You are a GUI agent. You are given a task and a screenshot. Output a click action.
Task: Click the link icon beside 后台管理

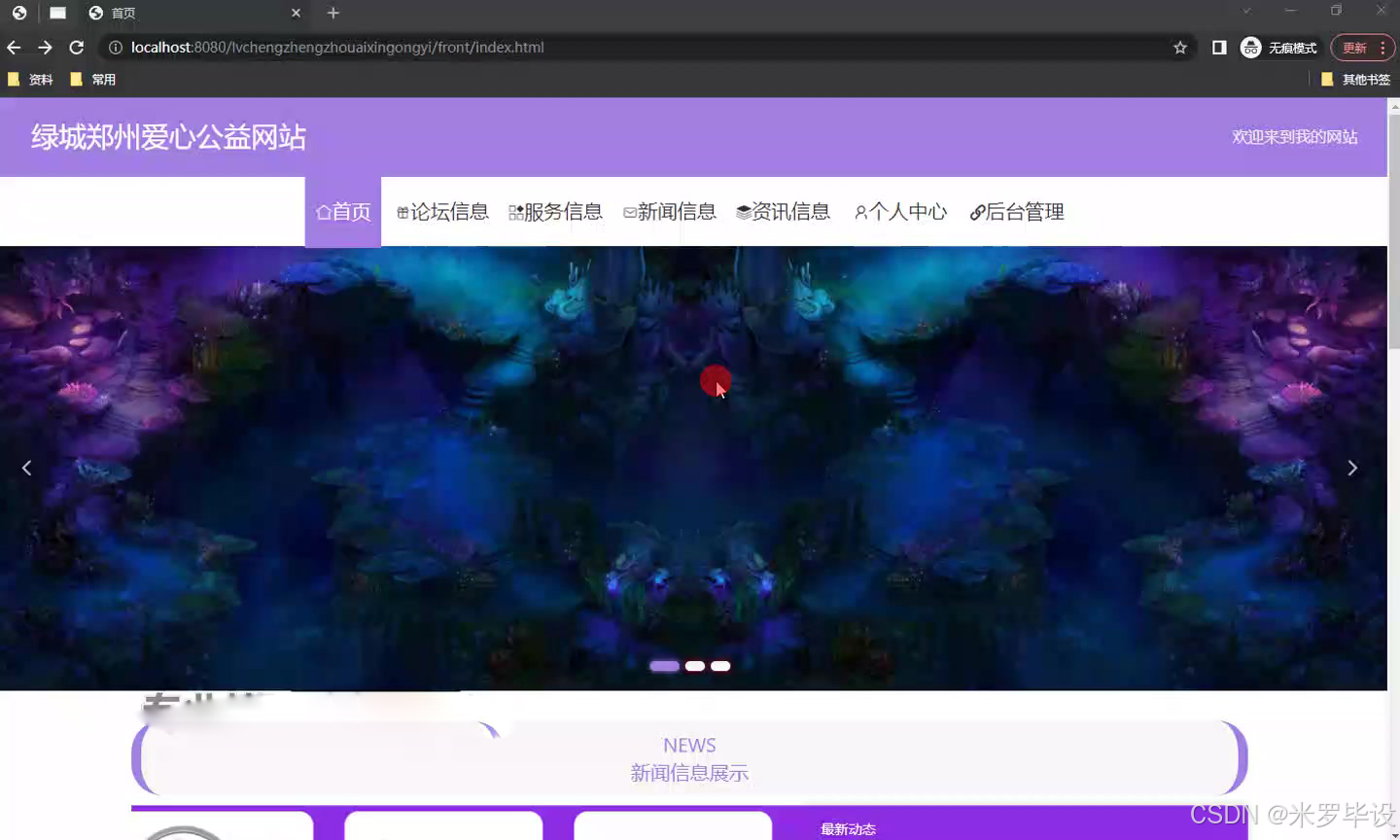click(x=976, y=211)
